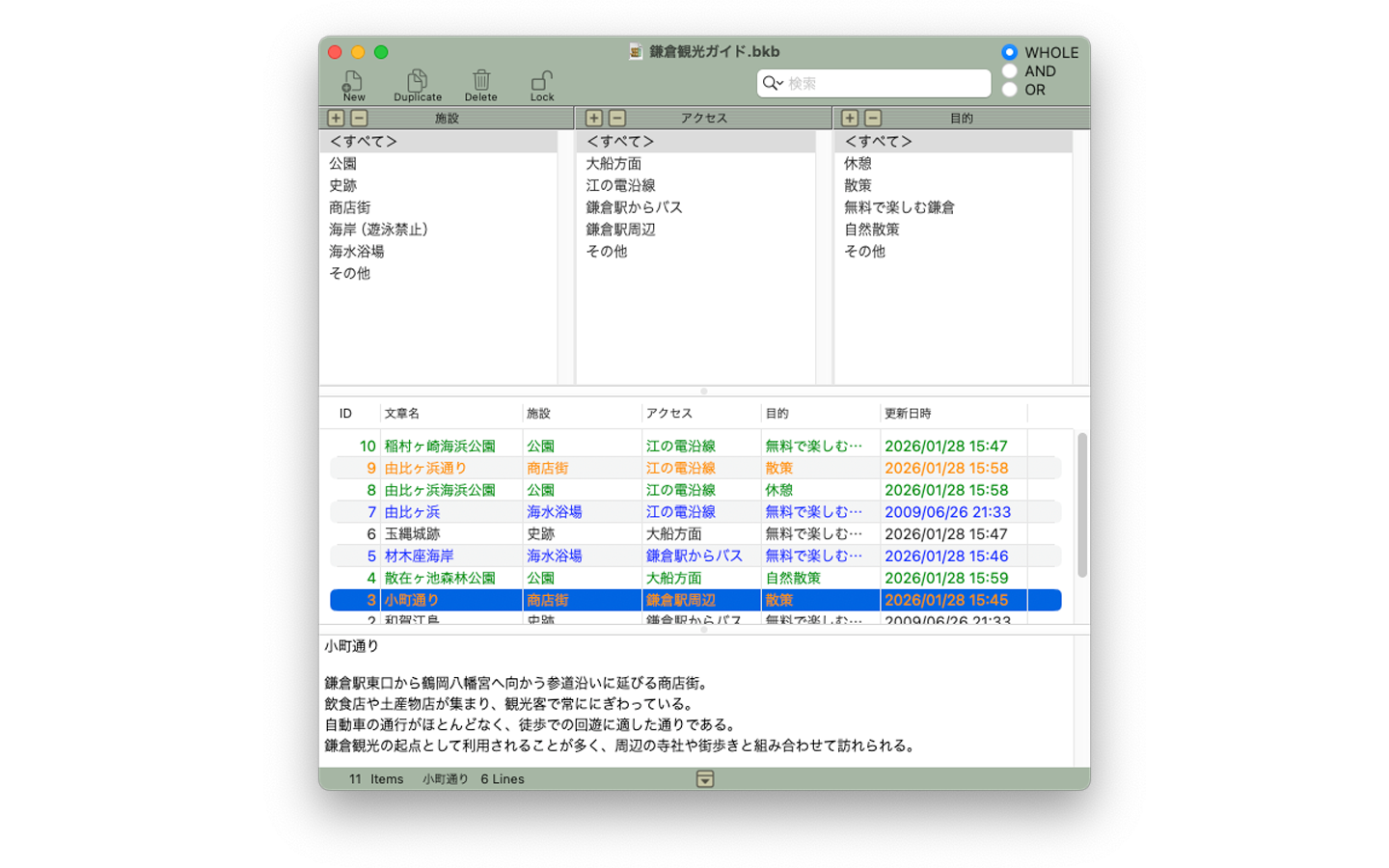Screen dimensions: 1389x868
Task: Select その他 in the アクセス list
Action: [x=696, y=252]
